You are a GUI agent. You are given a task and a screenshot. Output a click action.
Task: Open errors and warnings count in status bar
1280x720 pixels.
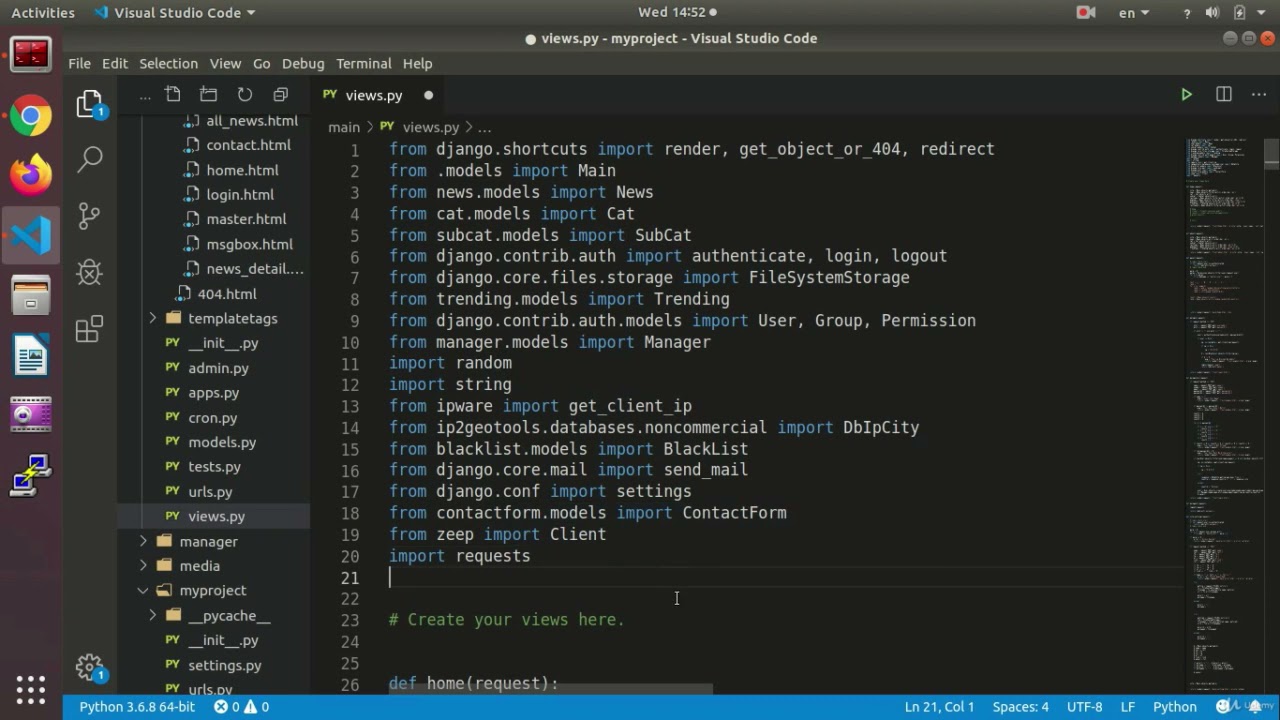241,706
